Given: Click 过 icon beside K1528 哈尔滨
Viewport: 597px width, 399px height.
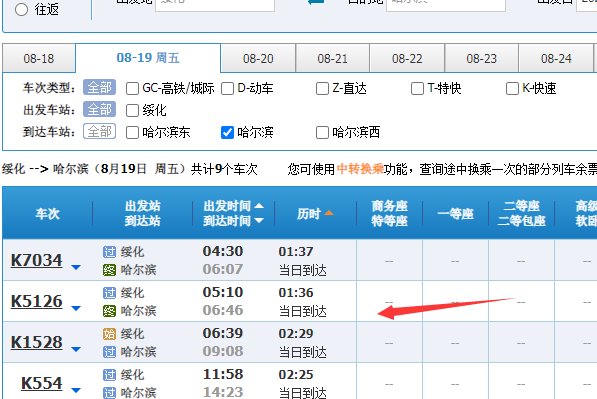Looking at the screenshot, I should point(109,352).
